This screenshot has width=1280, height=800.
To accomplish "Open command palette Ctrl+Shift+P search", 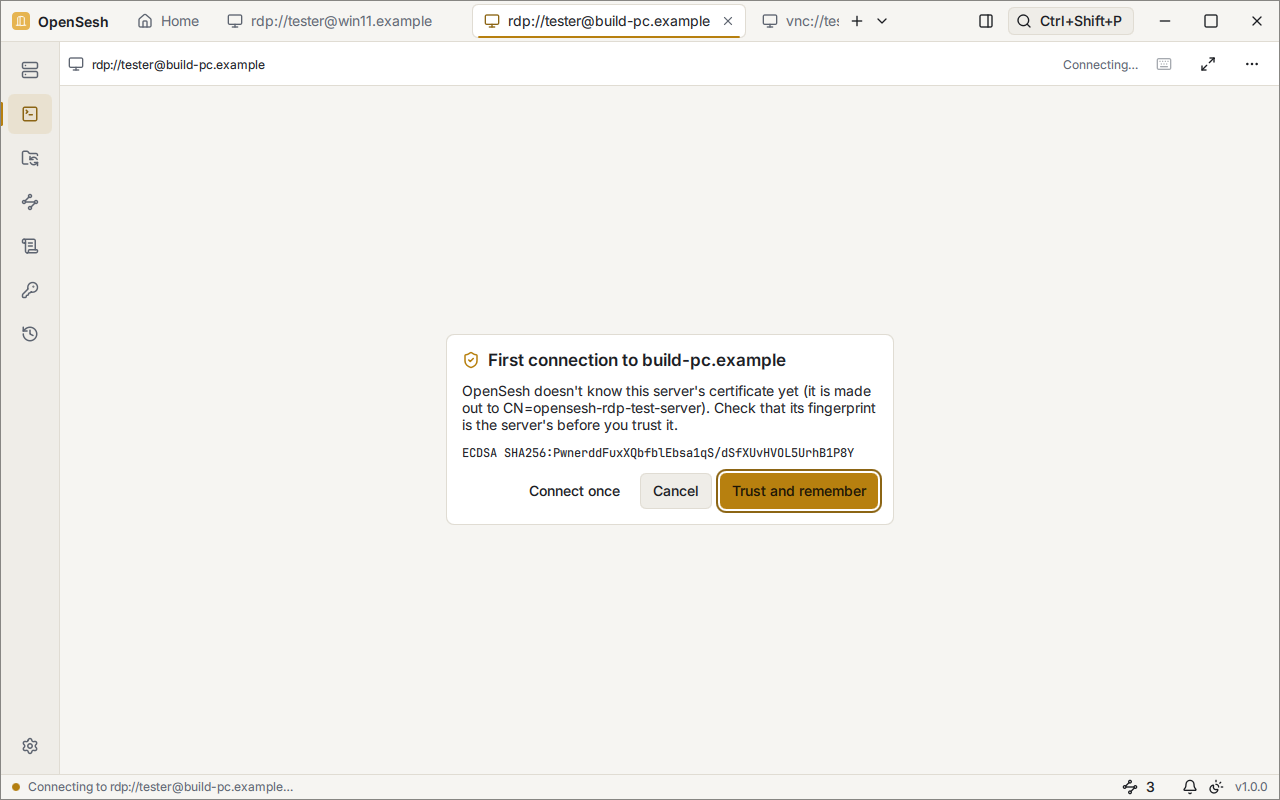I will [x=1071, y=21].
